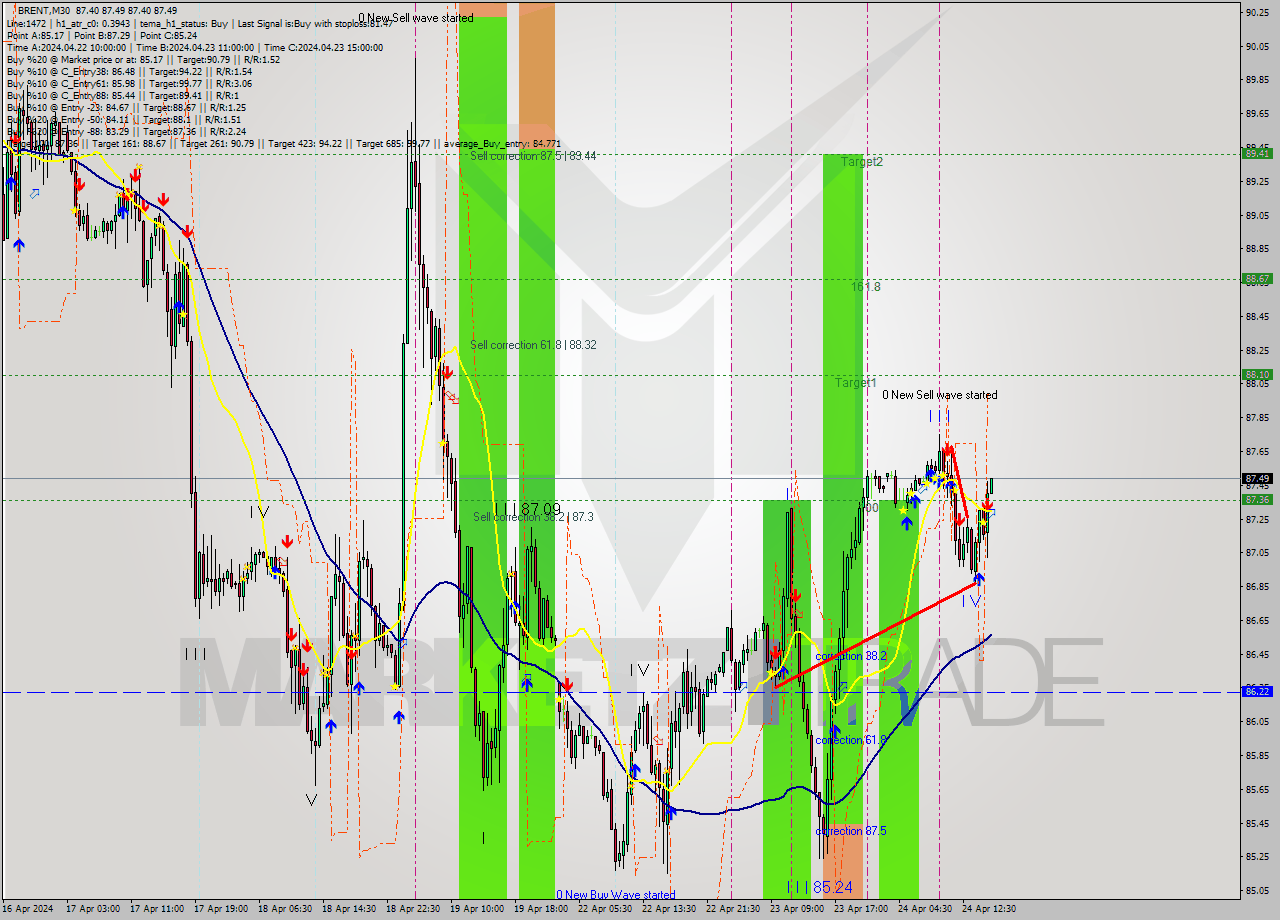
Task: Click the '| | | 85.24' low annotation
Action: (x=819, y=887)
